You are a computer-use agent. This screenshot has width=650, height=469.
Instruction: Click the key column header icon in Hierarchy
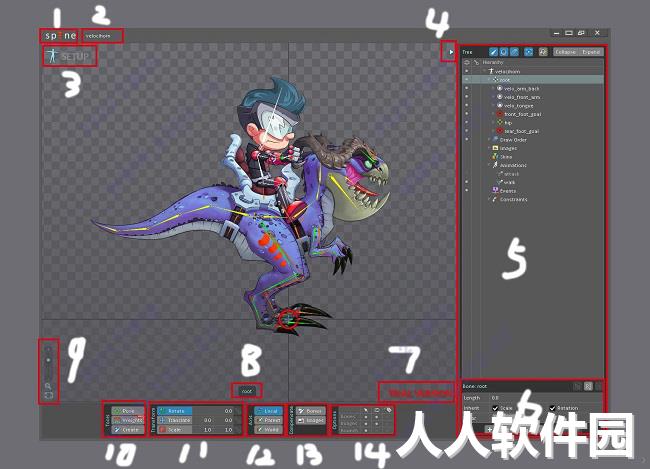476,62
